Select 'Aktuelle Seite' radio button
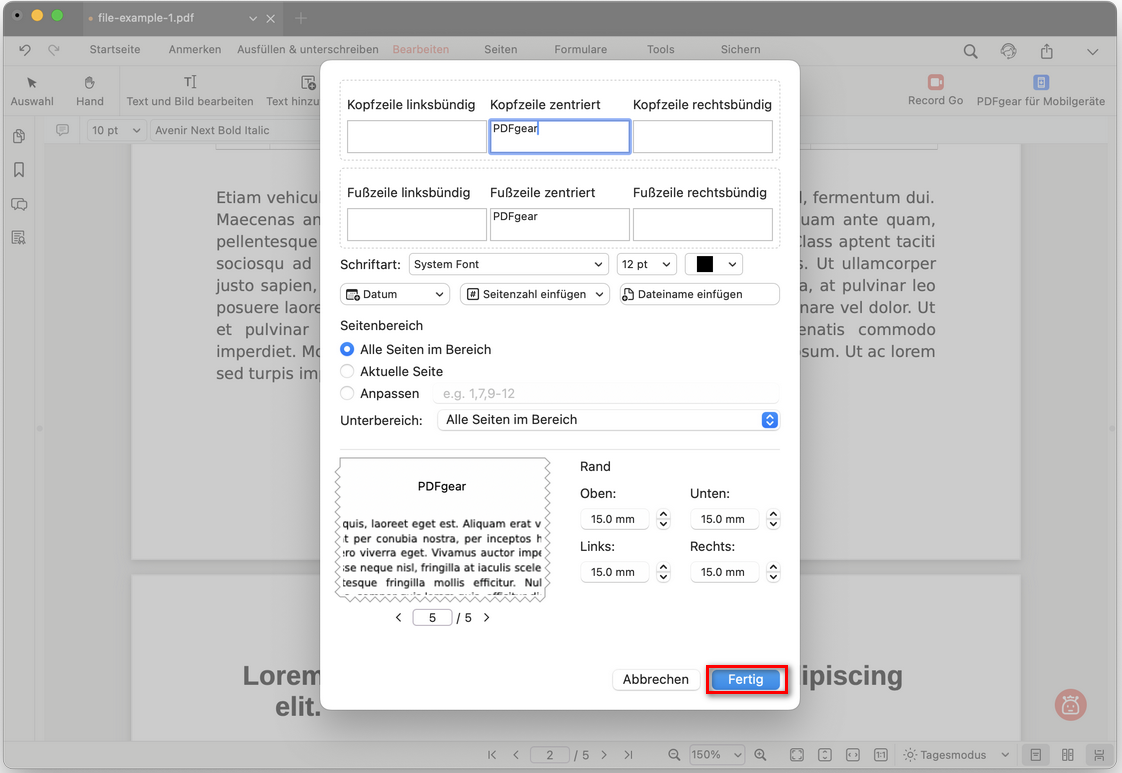The image size is (1122, 773). (x=347, y=372)
